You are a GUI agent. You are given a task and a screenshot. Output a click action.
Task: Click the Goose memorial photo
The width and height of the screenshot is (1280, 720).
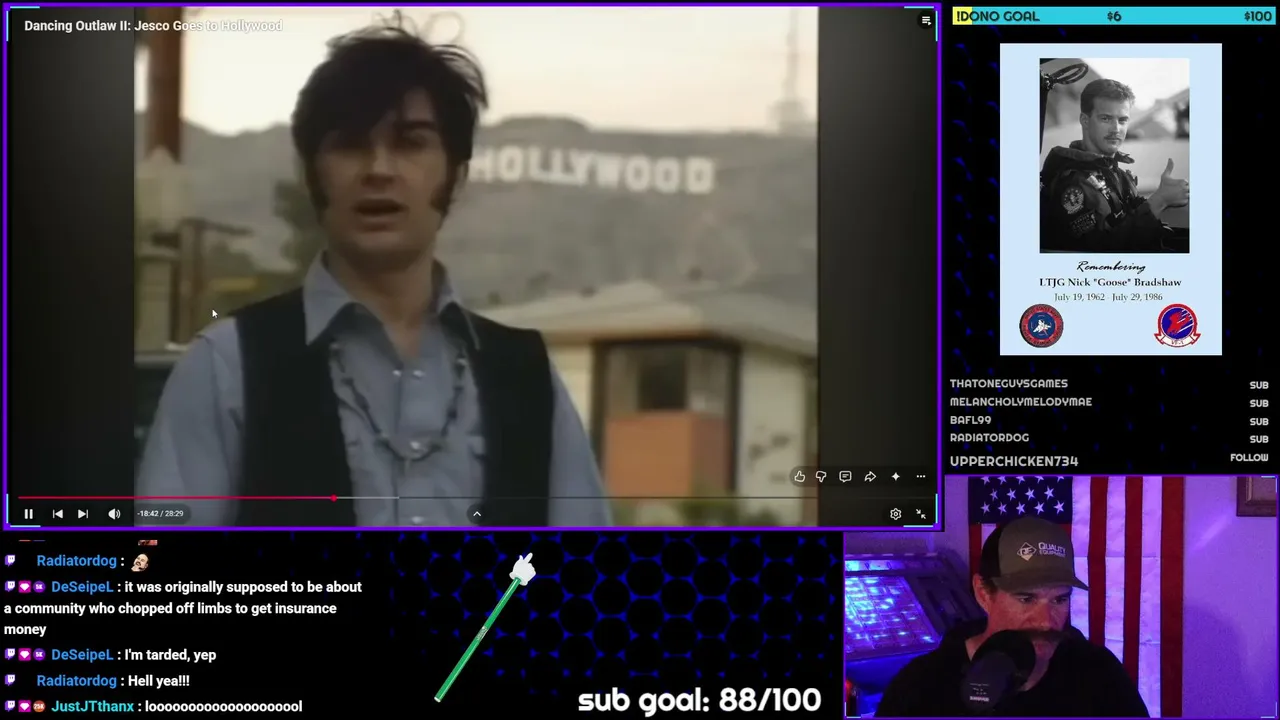click(x=1114, y=155)
